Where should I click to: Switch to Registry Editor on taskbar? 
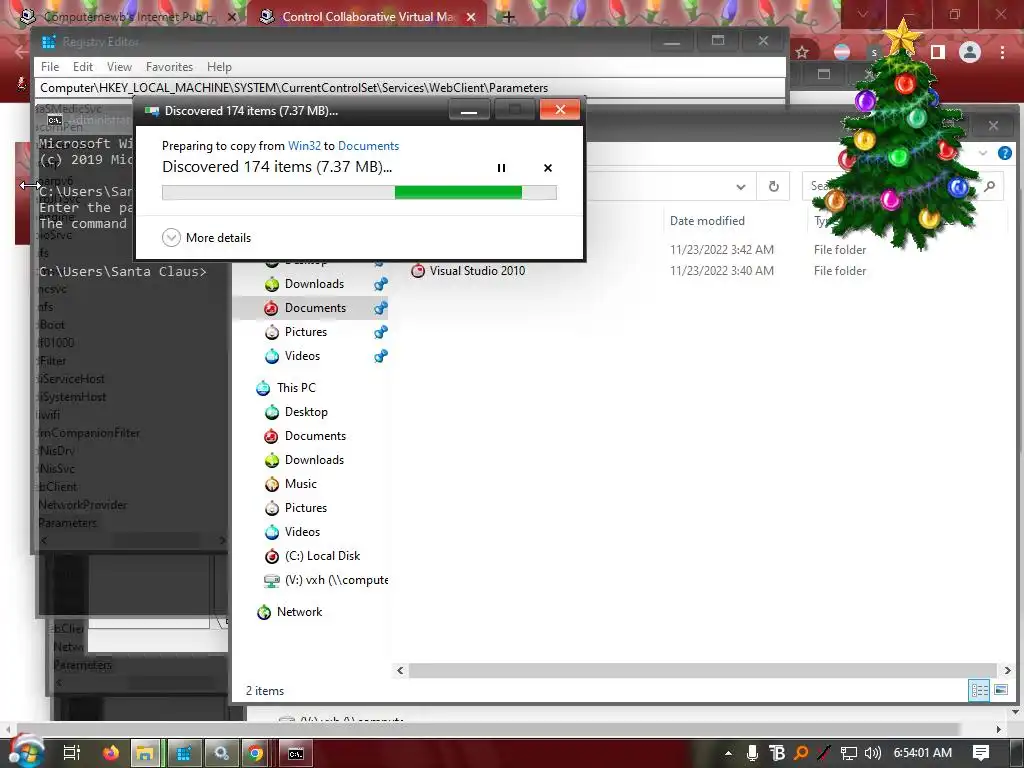184,753
